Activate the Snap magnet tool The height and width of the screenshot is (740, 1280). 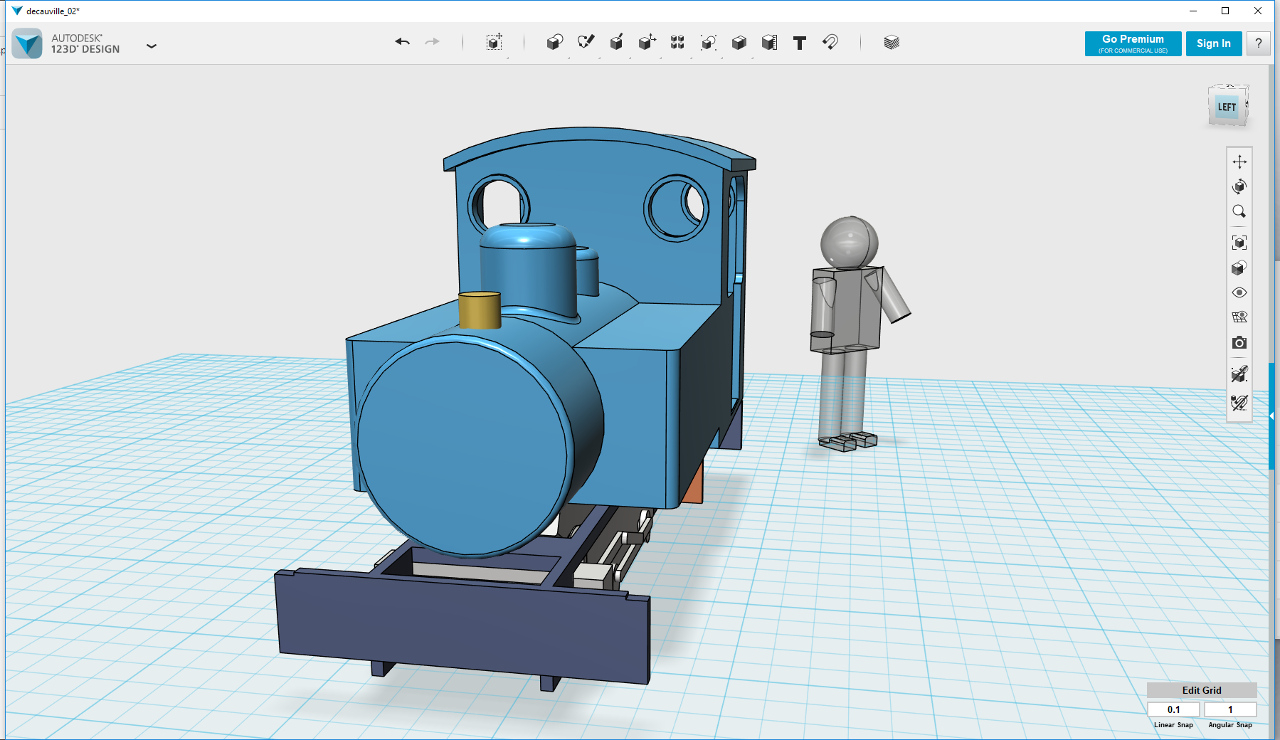click(829, 42)
